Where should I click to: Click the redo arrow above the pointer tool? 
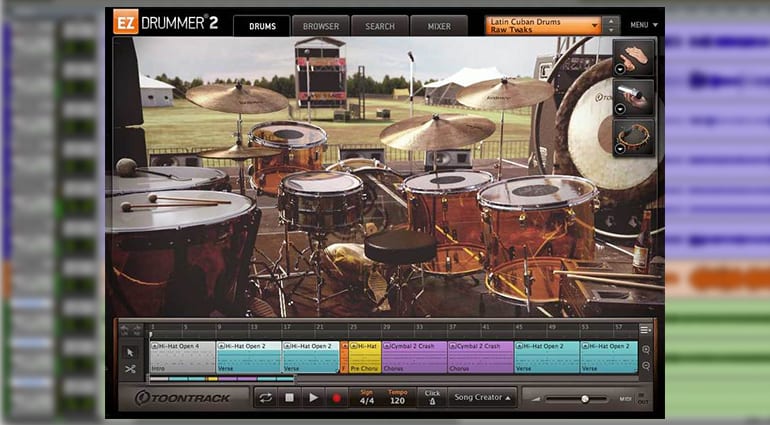138,330
